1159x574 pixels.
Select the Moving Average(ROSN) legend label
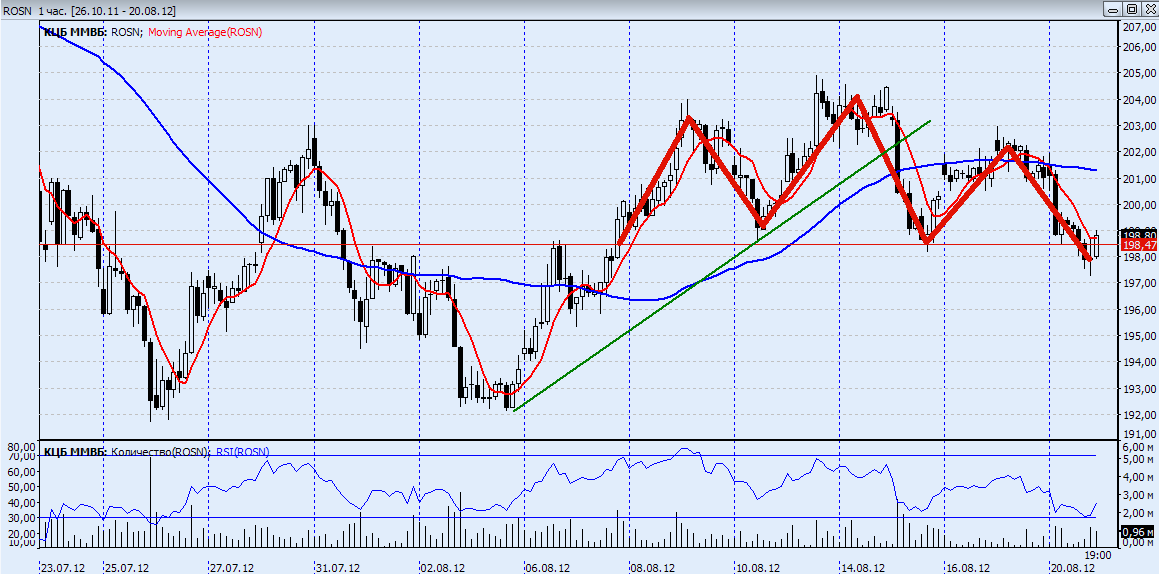point(205,32)
